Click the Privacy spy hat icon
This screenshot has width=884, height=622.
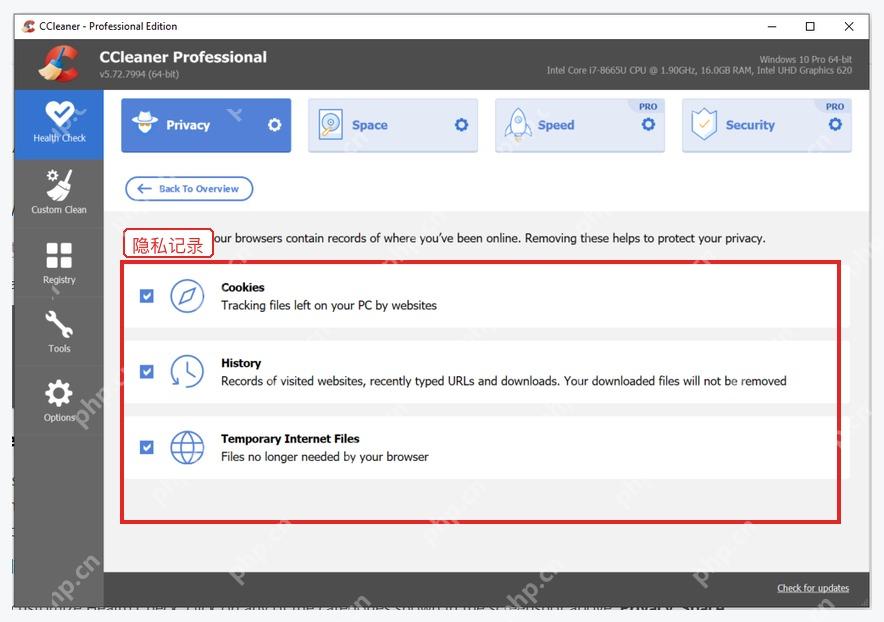(x=145, y=122)
